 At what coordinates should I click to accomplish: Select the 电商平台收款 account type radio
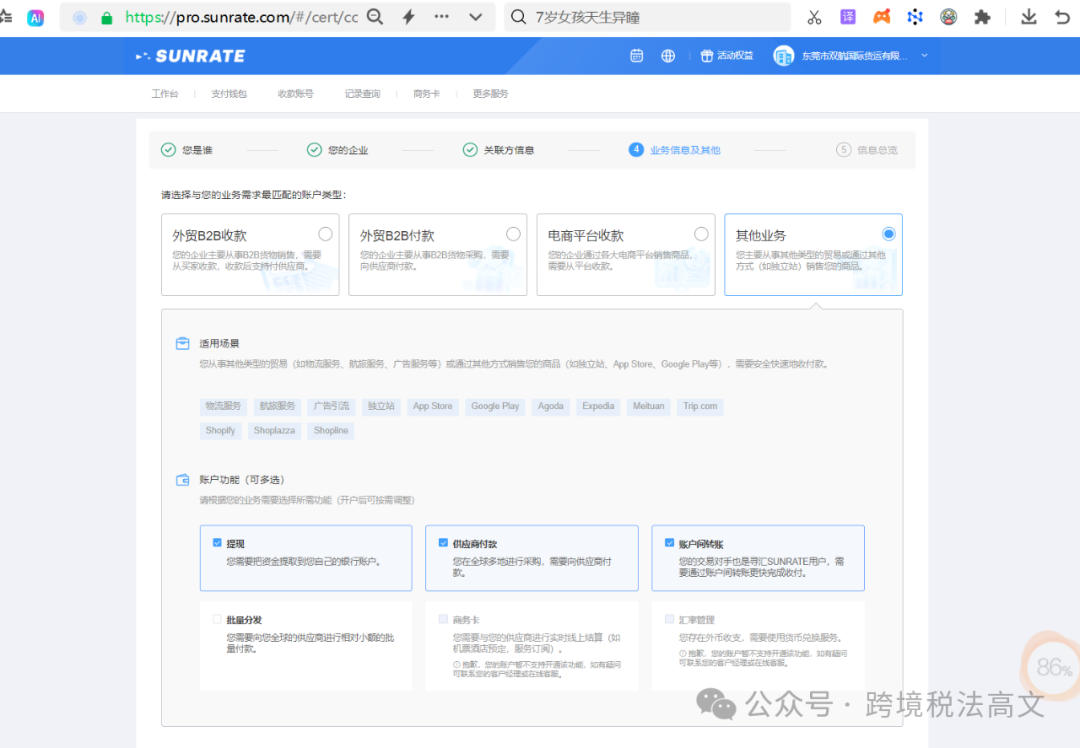(x=700, y=233)
